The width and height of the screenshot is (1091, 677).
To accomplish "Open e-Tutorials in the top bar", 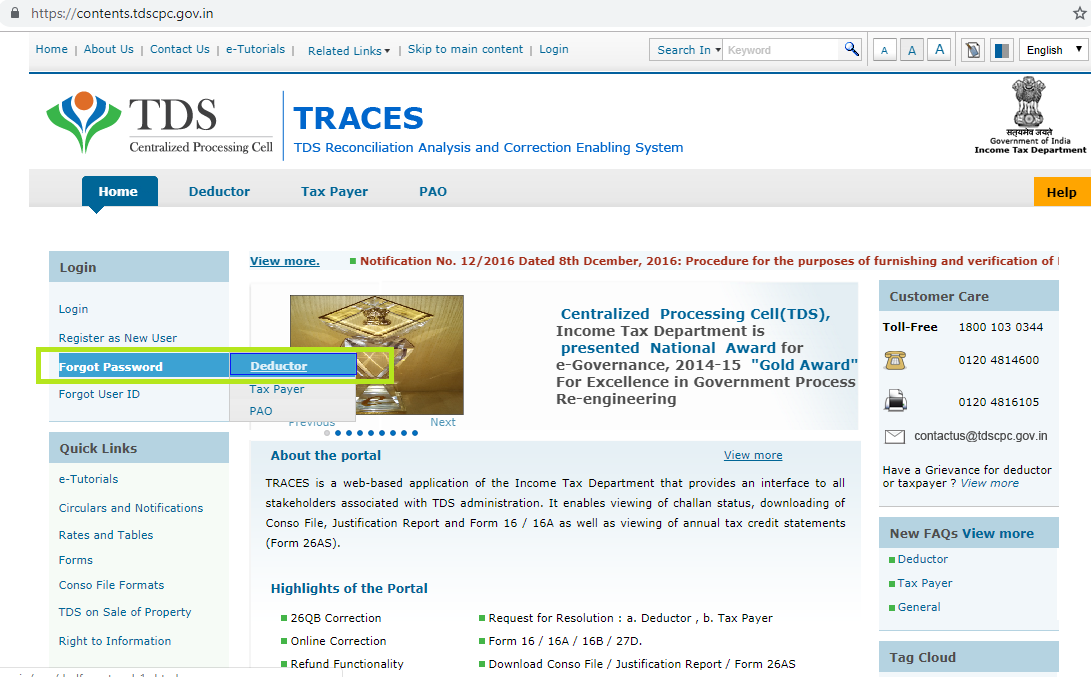I will 255,49.
